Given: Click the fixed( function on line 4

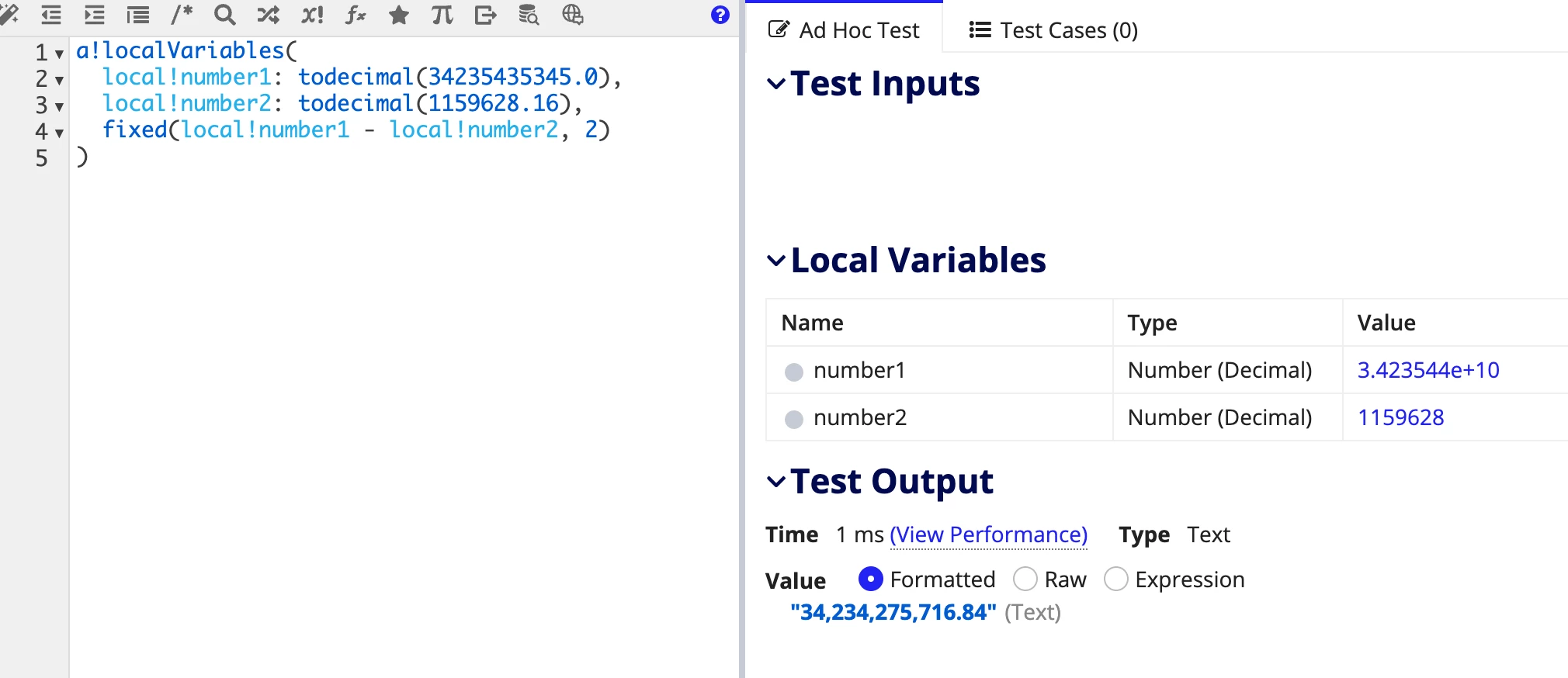Looking at the screenshot, I should pos(140,130).
